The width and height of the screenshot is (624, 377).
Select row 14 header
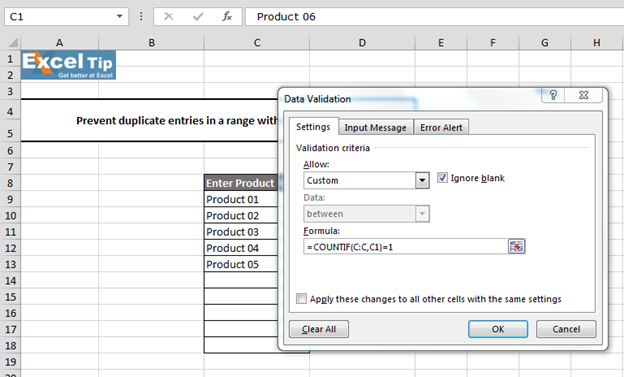10,281
